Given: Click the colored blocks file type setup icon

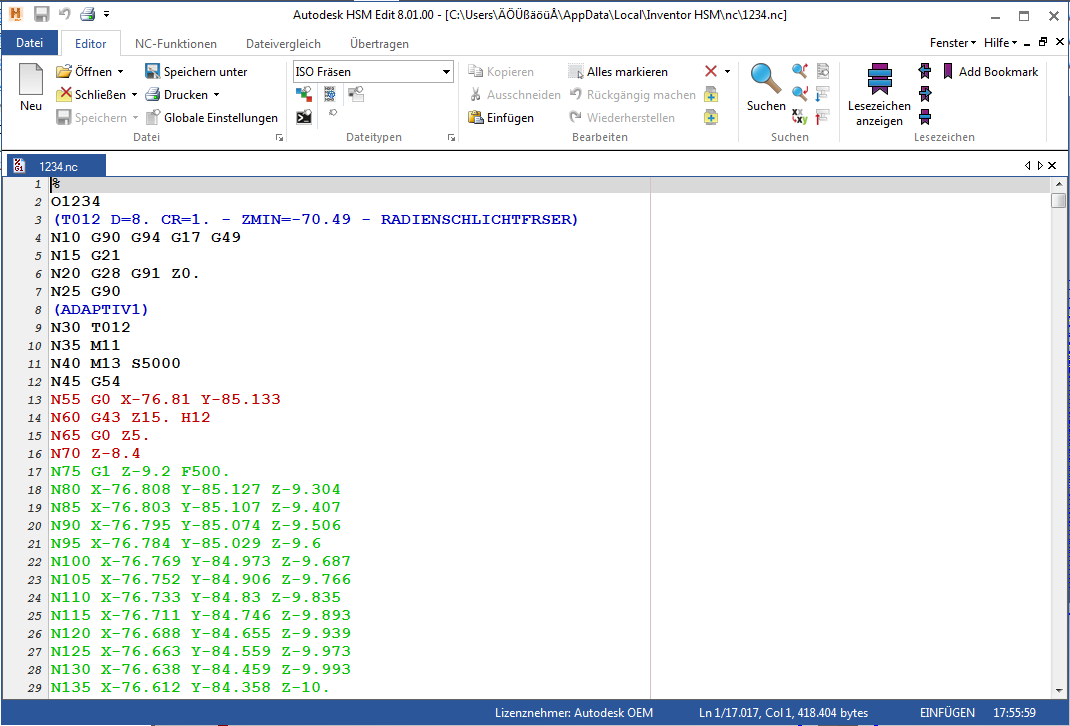Looking at the screenshot, I should (304, 93).
